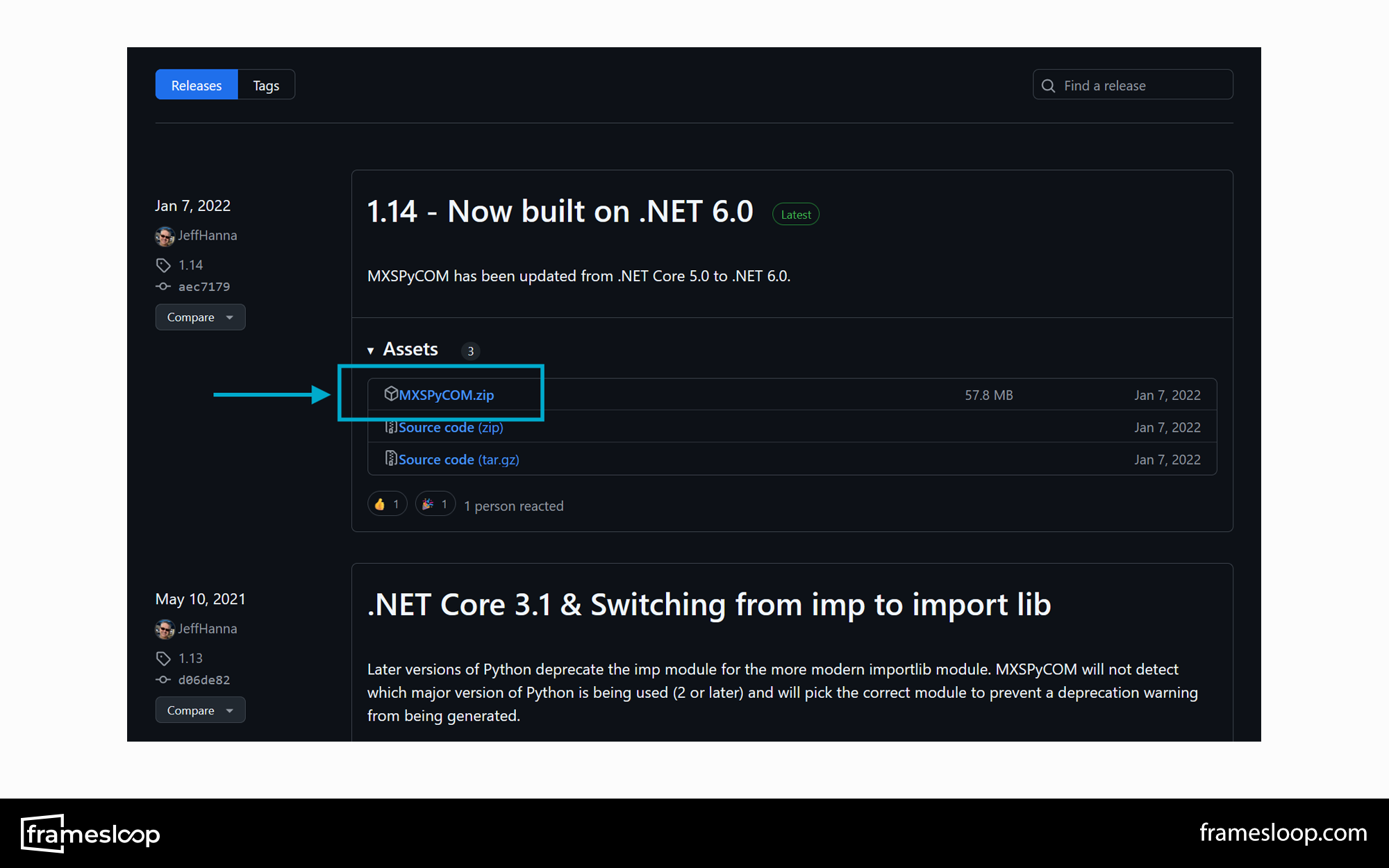Collapse the Assets section
This screenshot has height=868, width=1389.
pyautogui.click(x=403, y=349)
